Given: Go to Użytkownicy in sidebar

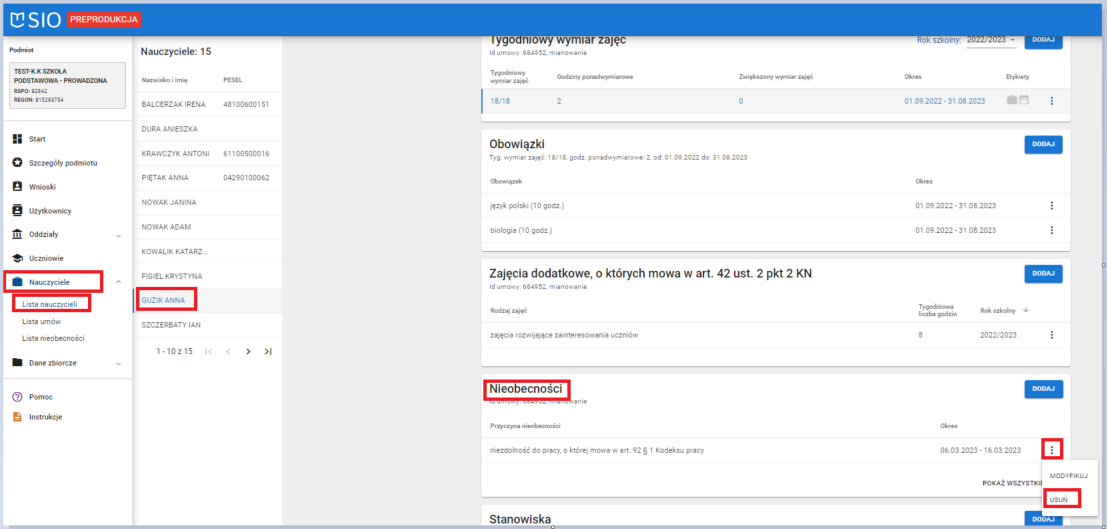Looking at the screenshot, I should [x=18, y=211].
